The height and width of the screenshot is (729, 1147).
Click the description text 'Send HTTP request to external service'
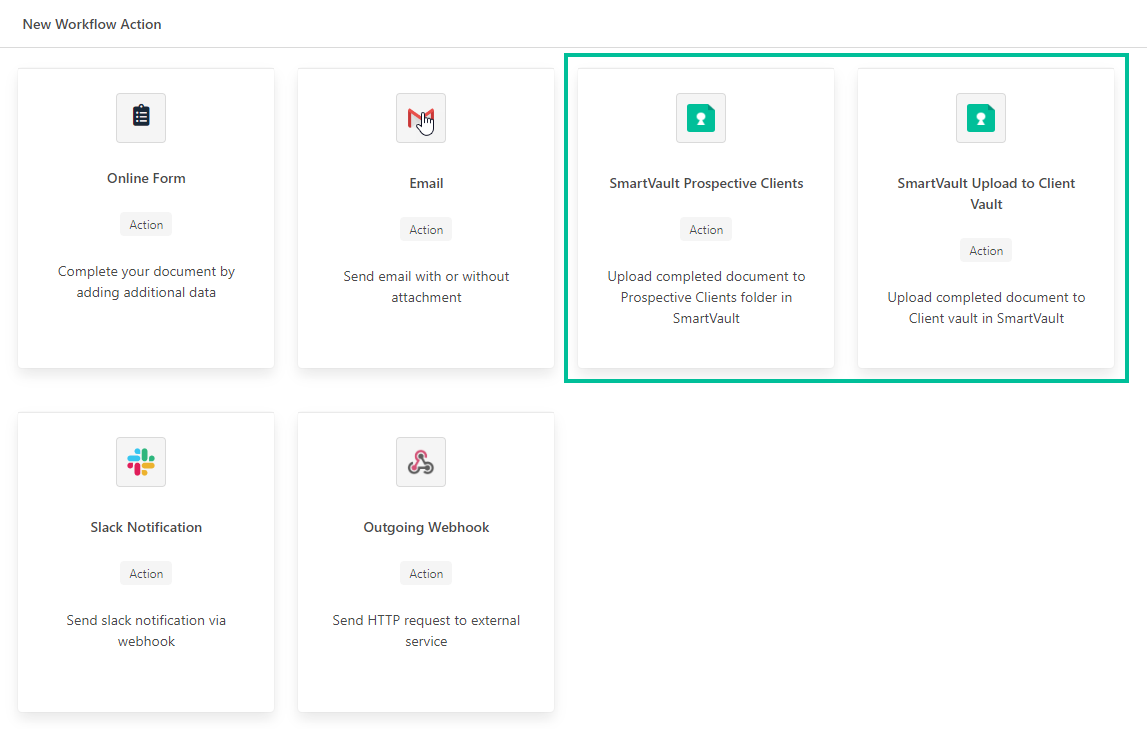click(426, 630)
